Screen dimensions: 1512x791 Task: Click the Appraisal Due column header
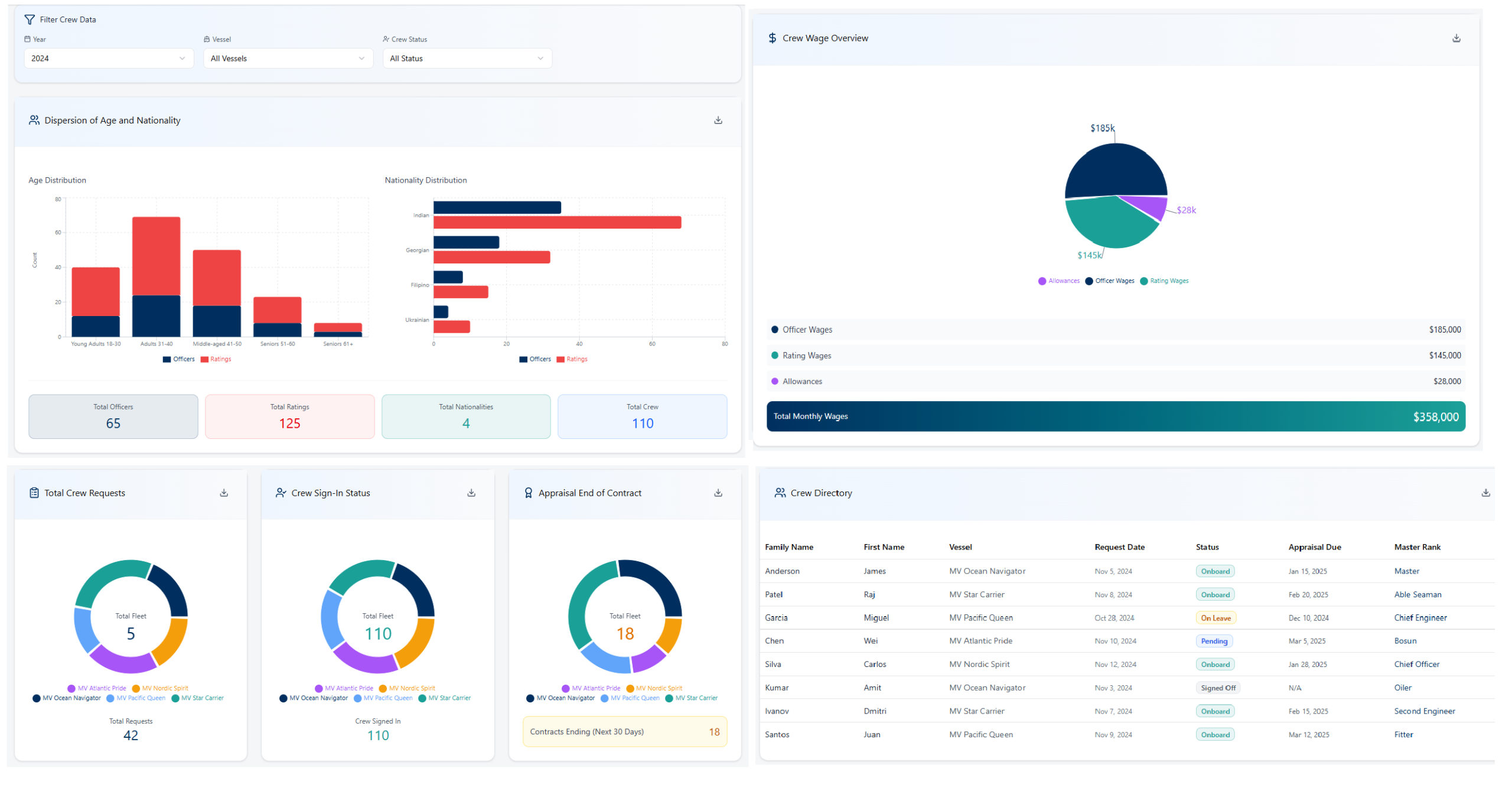[1314, 547]
